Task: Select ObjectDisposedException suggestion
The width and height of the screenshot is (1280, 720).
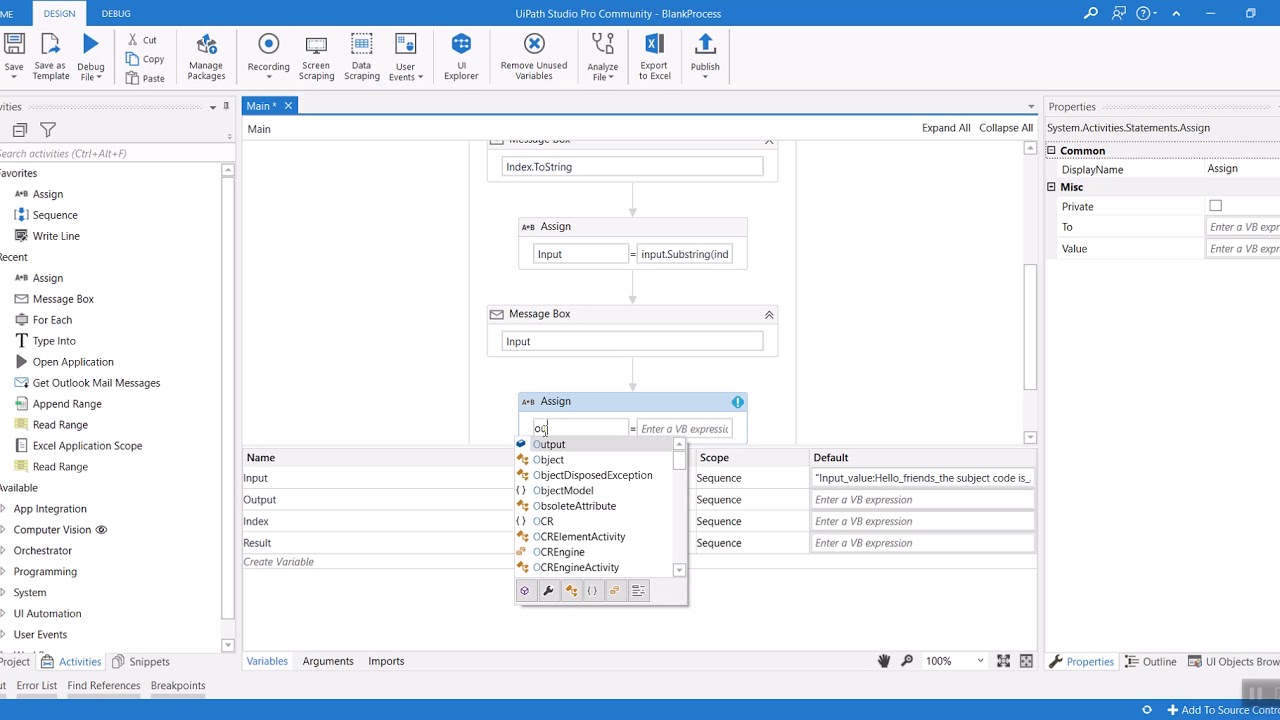Action: pyautogui.click(x=595, y=475)
